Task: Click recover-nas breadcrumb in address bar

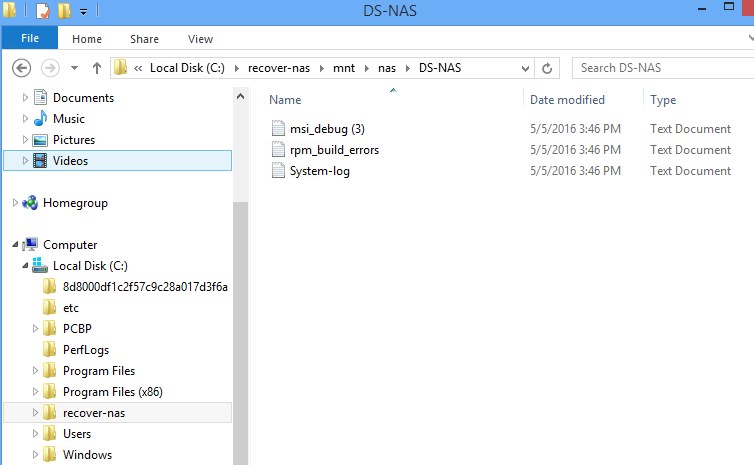Action: pyautogui.click(x=279, y=68)
